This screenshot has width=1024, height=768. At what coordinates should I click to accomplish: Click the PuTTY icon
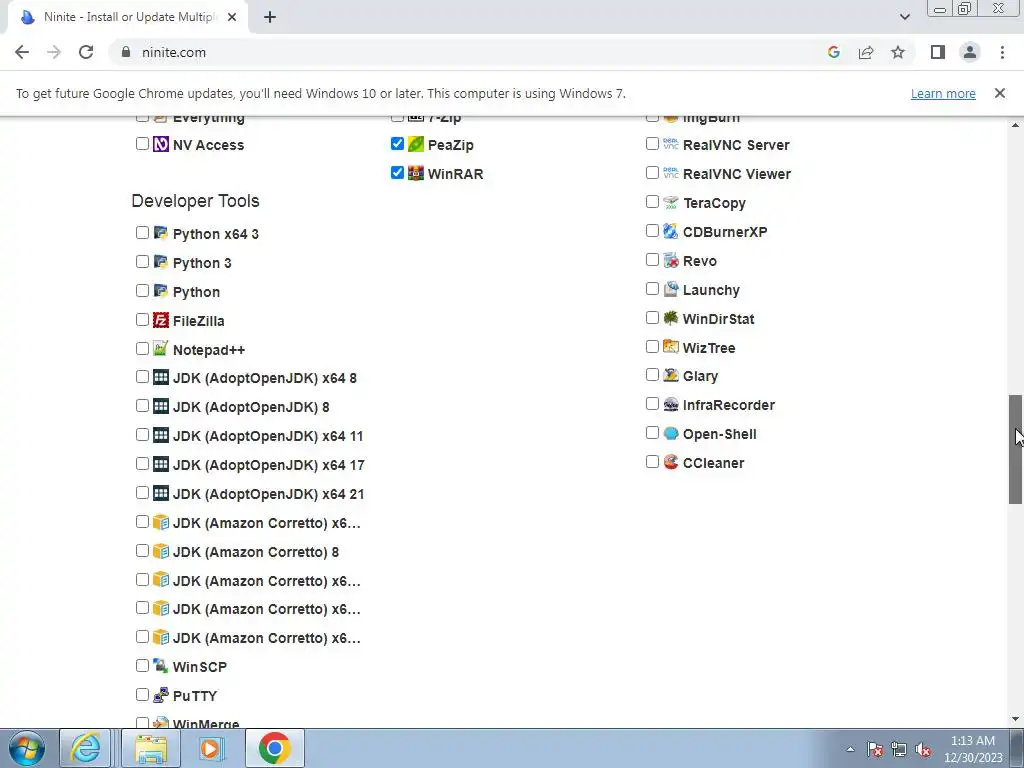(x=161, y=695)
